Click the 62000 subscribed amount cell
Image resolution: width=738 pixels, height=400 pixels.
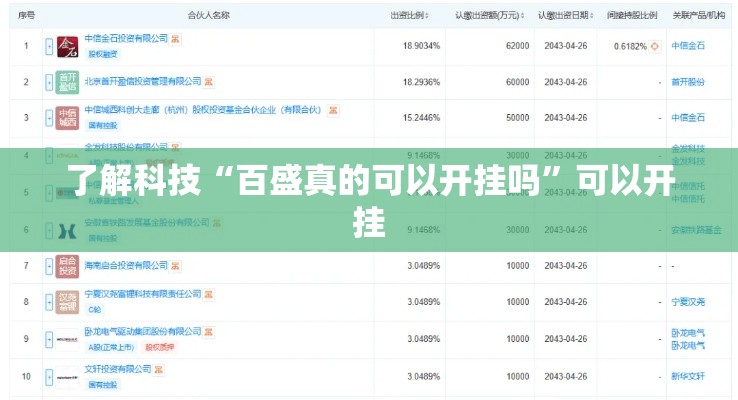click(x=518, y=46)
